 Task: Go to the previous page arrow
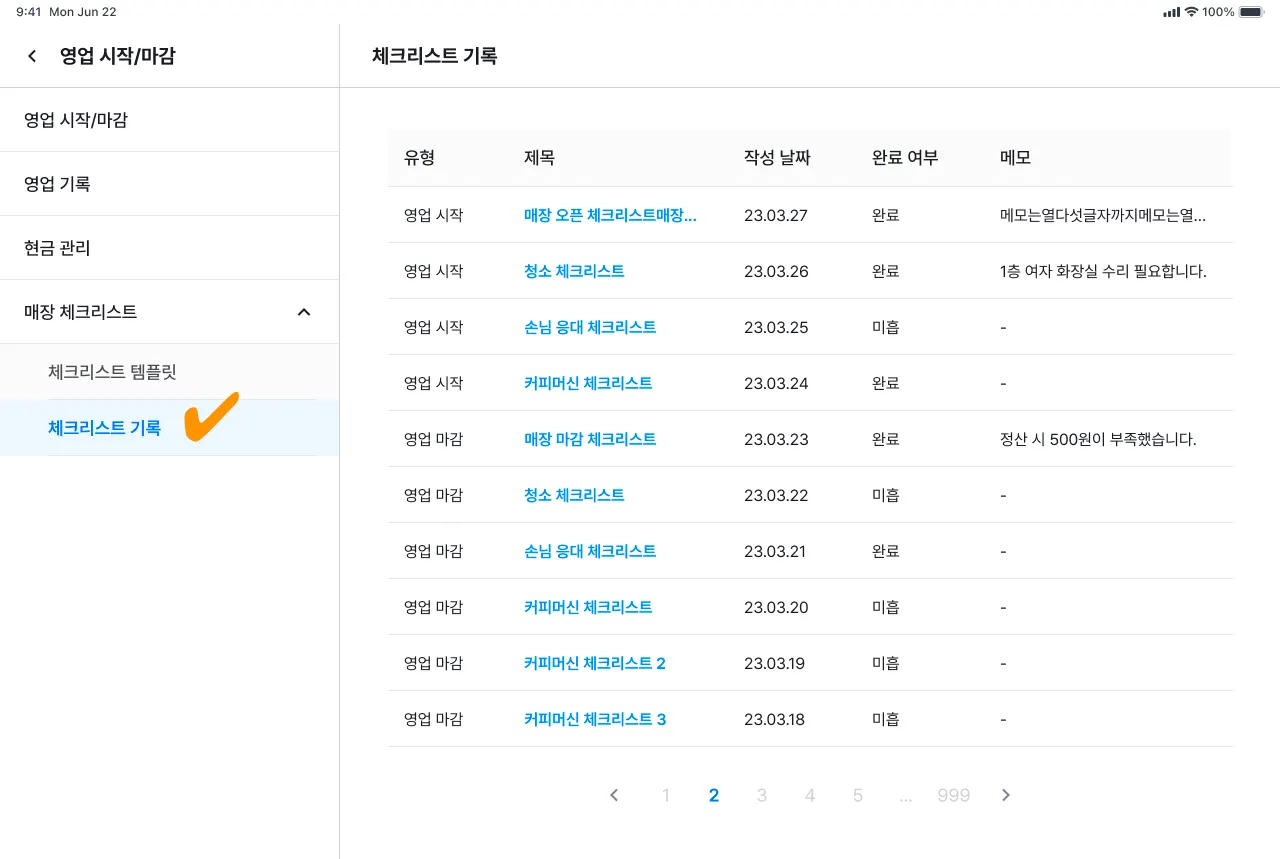(x=614, y=795)
